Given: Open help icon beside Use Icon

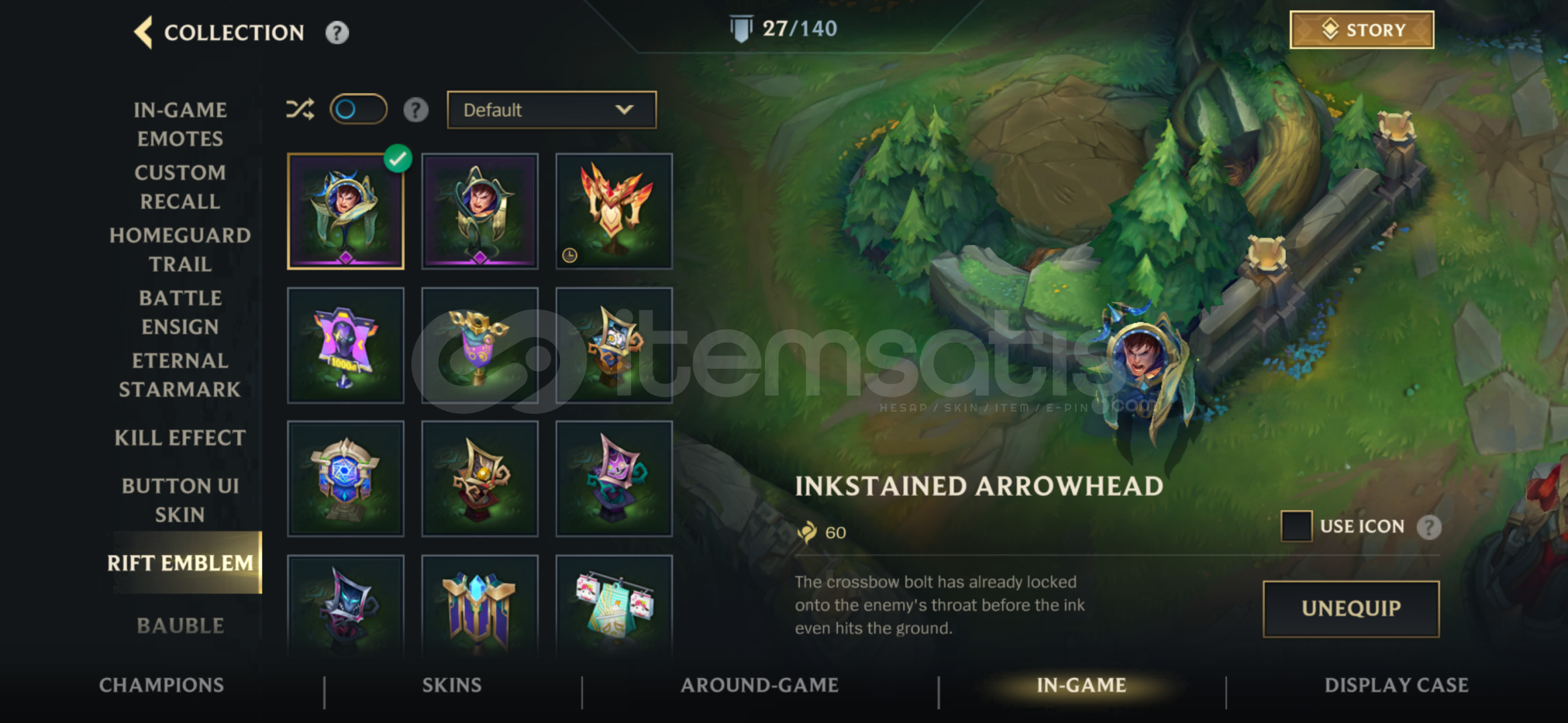Looking at the screenshot, I should pyautogui.click(x=1429, y=527).
